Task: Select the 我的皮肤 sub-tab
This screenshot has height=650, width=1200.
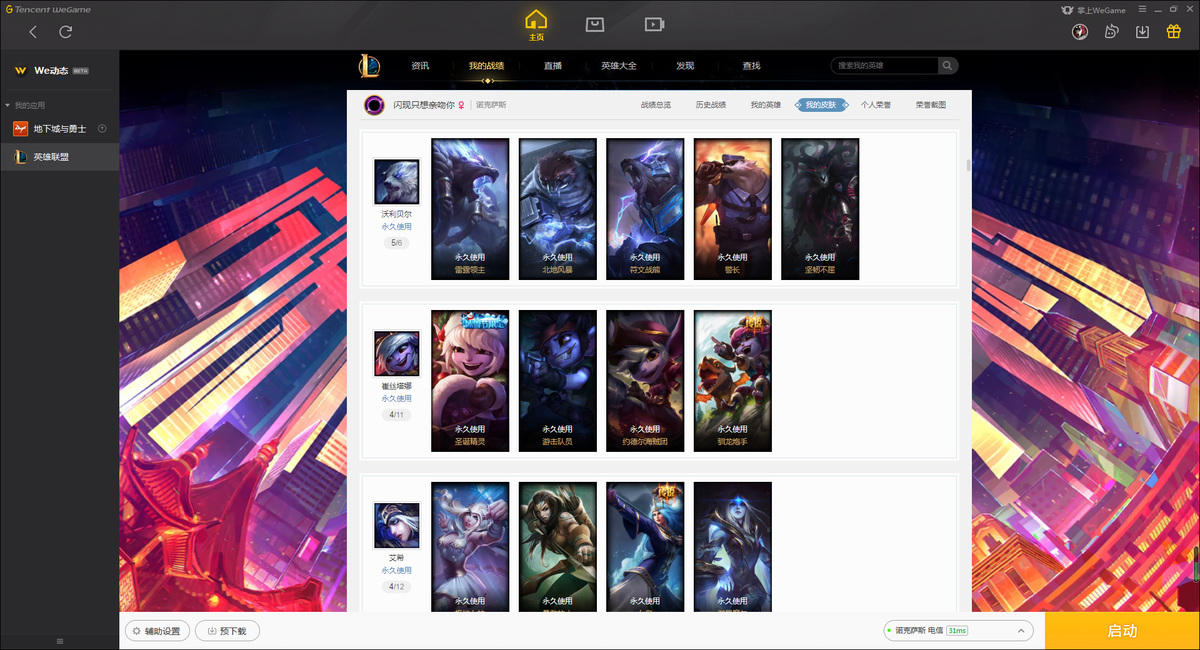Action: click(x=821, y=104)
